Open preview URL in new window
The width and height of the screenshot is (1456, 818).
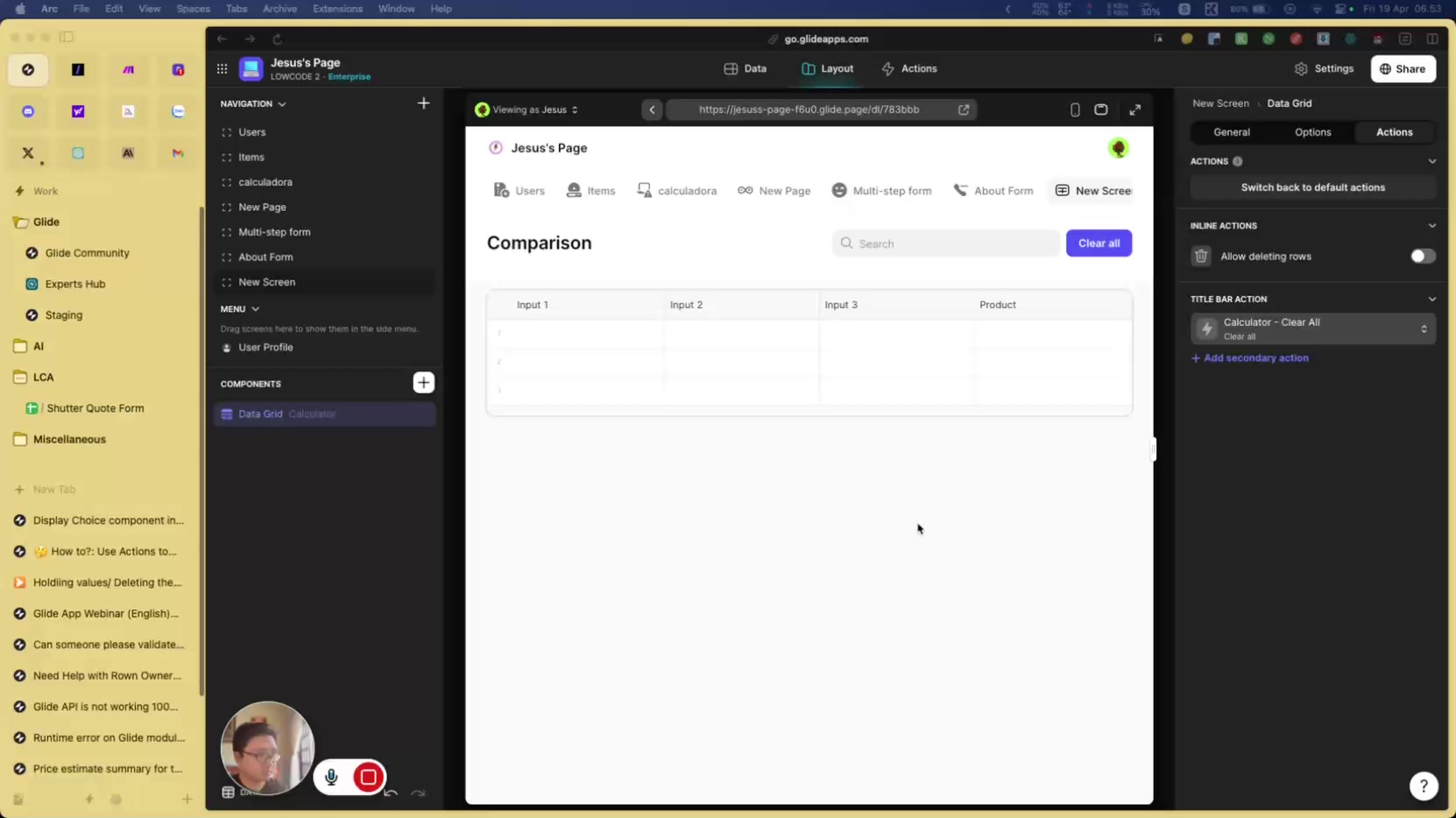coord(964,109)
